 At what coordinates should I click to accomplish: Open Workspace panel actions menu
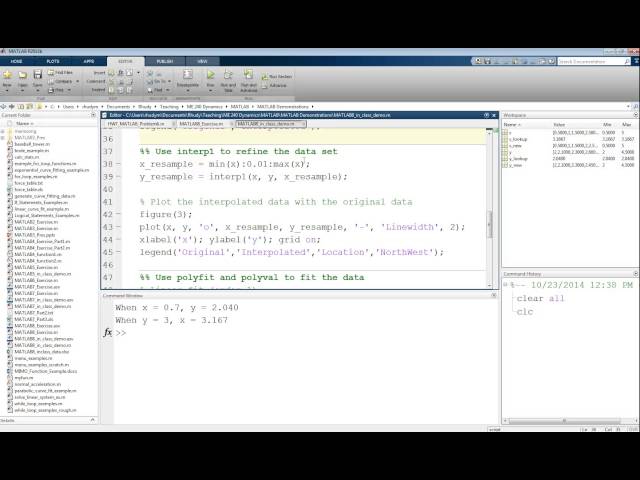636,115
